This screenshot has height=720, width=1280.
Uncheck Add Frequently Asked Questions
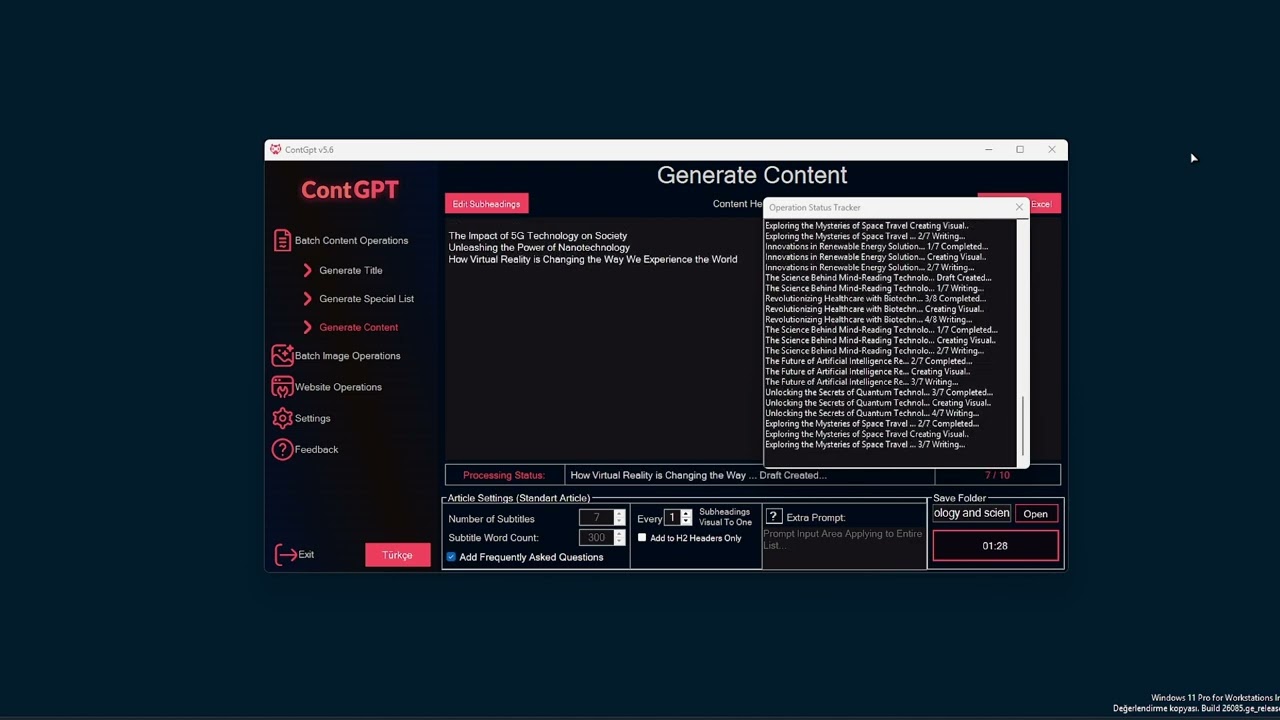pyautogui.click(x=451, y=557)
